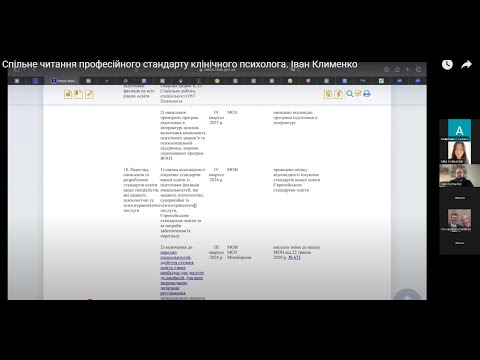
Task: Click the yellow bookmarked page icon
Action: coord(78,94)
